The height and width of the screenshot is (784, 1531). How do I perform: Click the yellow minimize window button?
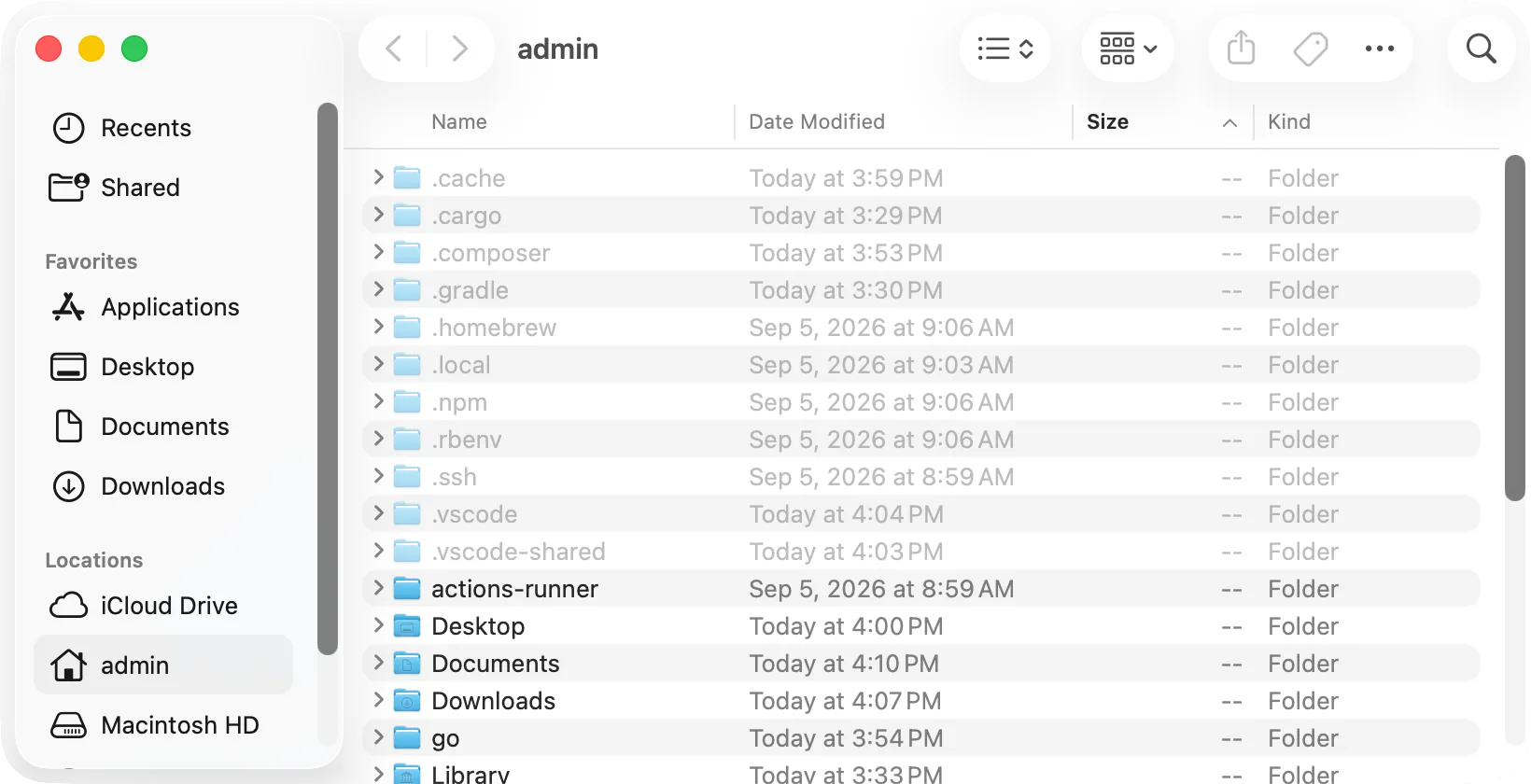click(x=91, y=49)
